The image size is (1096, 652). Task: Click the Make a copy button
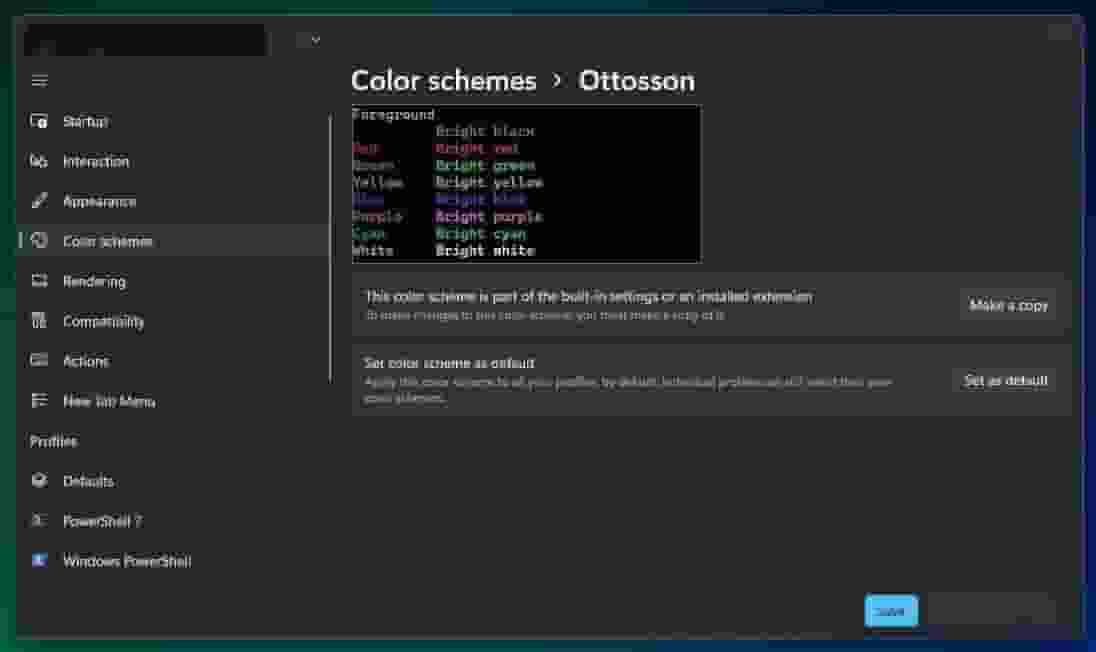click(x=1008, y=306)
